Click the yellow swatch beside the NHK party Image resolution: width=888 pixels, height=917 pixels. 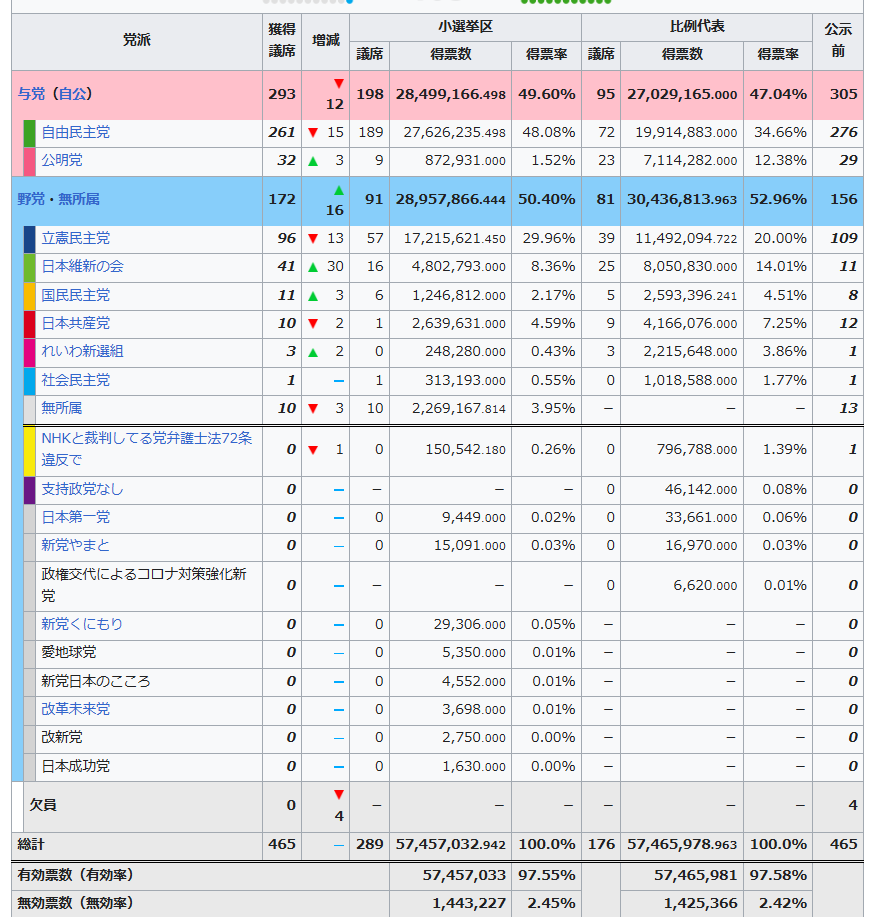(29, 451)
